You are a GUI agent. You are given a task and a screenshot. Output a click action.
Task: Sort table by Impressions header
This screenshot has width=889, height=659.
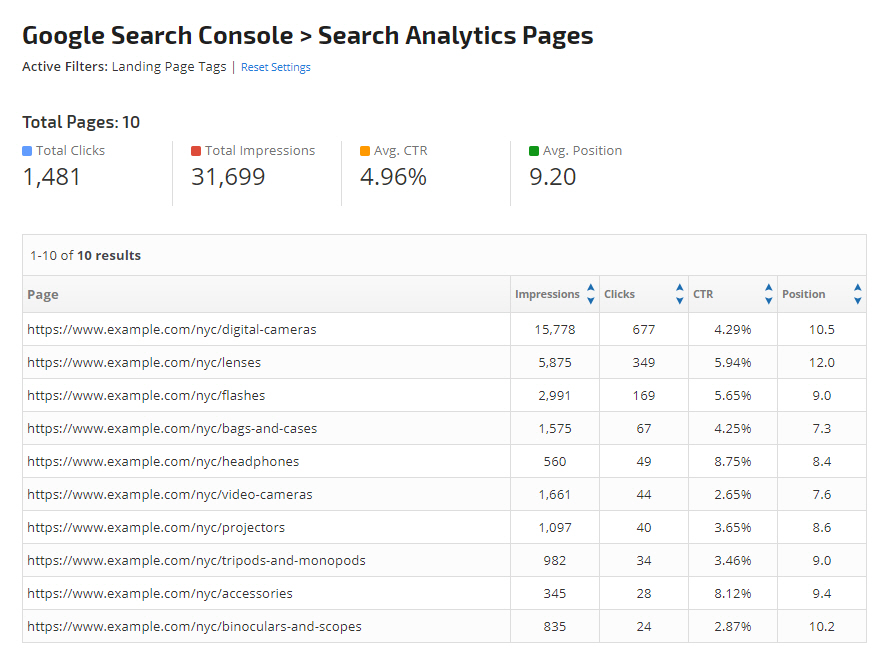[x=547, y=294]
